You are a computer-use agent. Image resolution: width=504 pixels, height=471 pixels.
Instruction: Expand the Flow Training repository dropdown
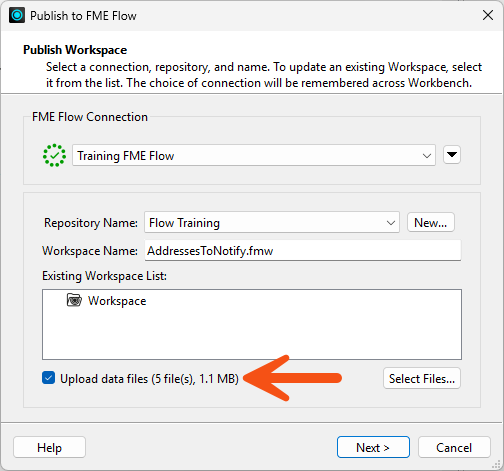tap(272, 222)
